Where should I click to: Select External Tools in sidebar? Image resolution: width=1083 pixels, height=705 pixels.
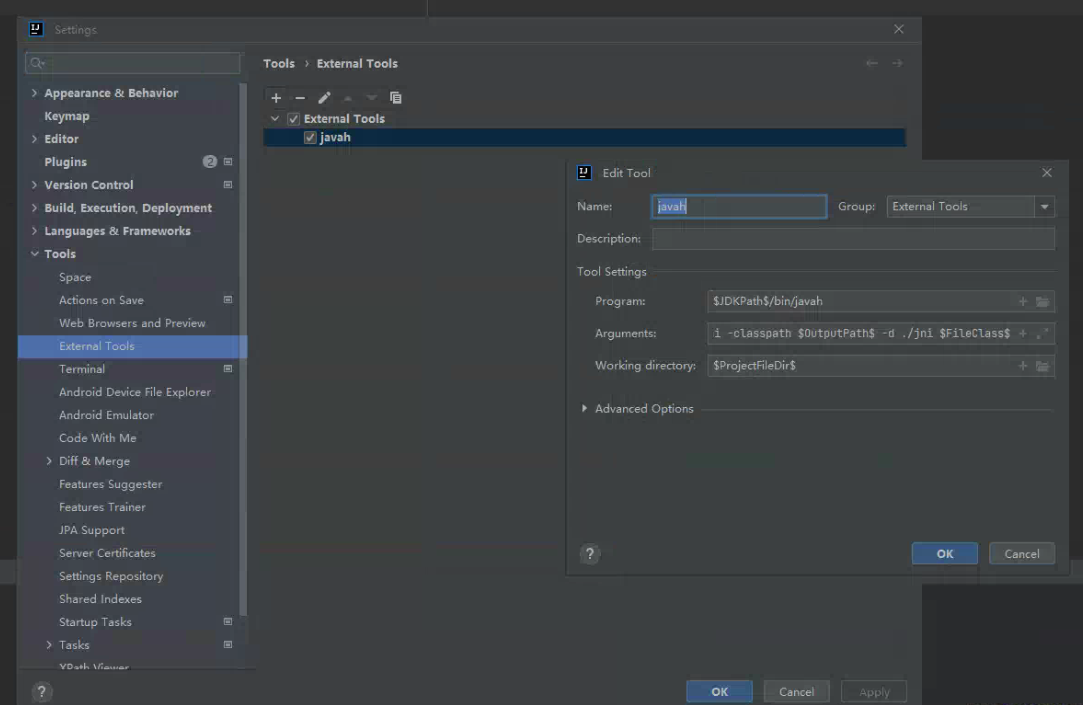[x=132, y=346]
